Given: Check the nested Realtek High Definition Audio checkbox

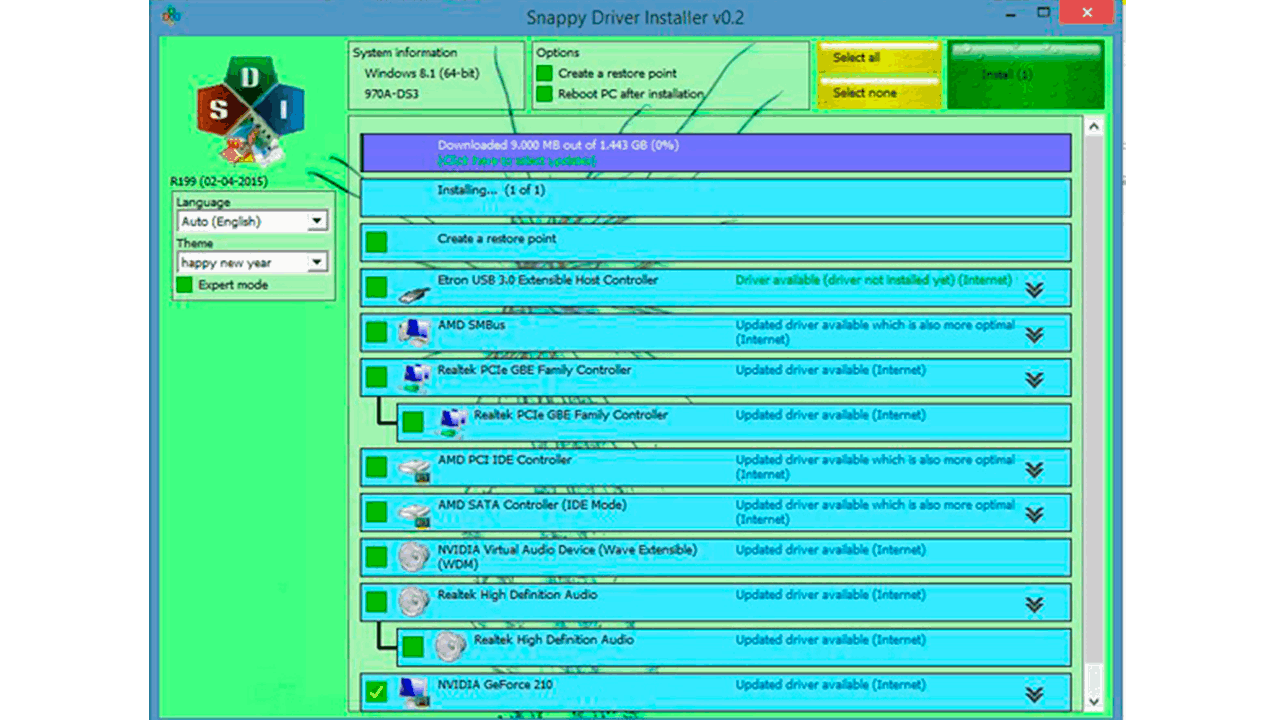Looking at the screenshot, I should point(413,647).
